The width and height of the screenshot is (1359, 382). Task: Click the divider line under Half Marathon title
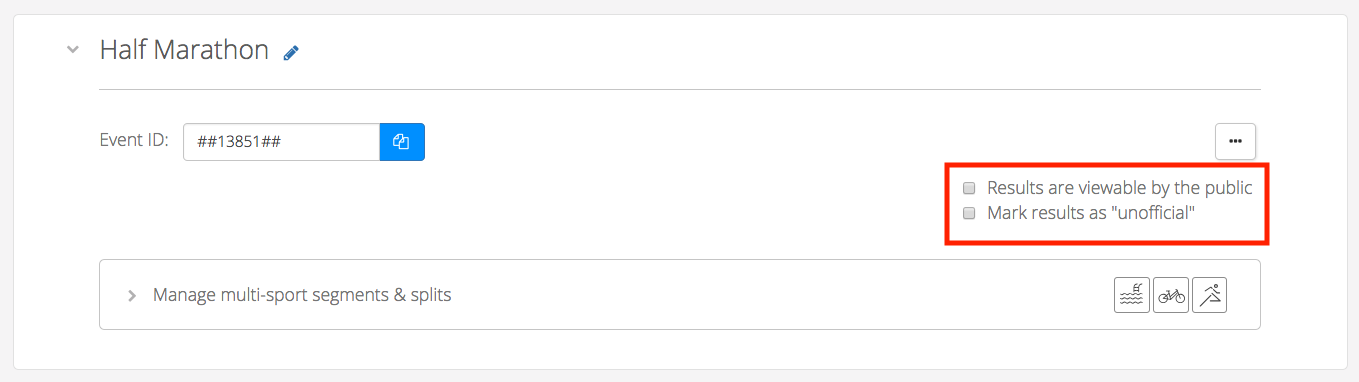coord(680,90)
